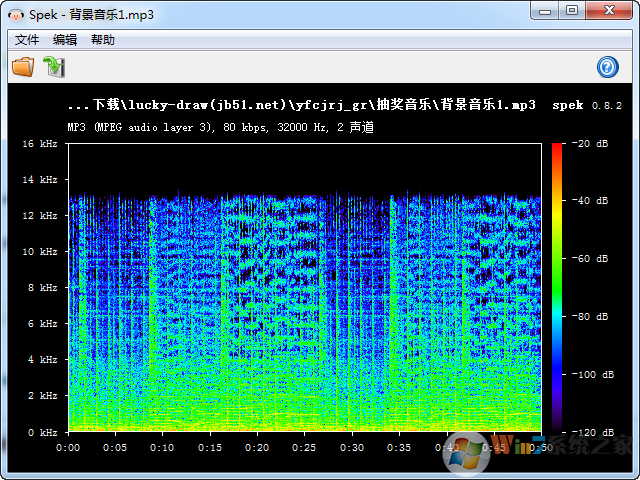Open the 编辑 menu
This screenshot has width=640, height=480.
click(x=65, y=40)
